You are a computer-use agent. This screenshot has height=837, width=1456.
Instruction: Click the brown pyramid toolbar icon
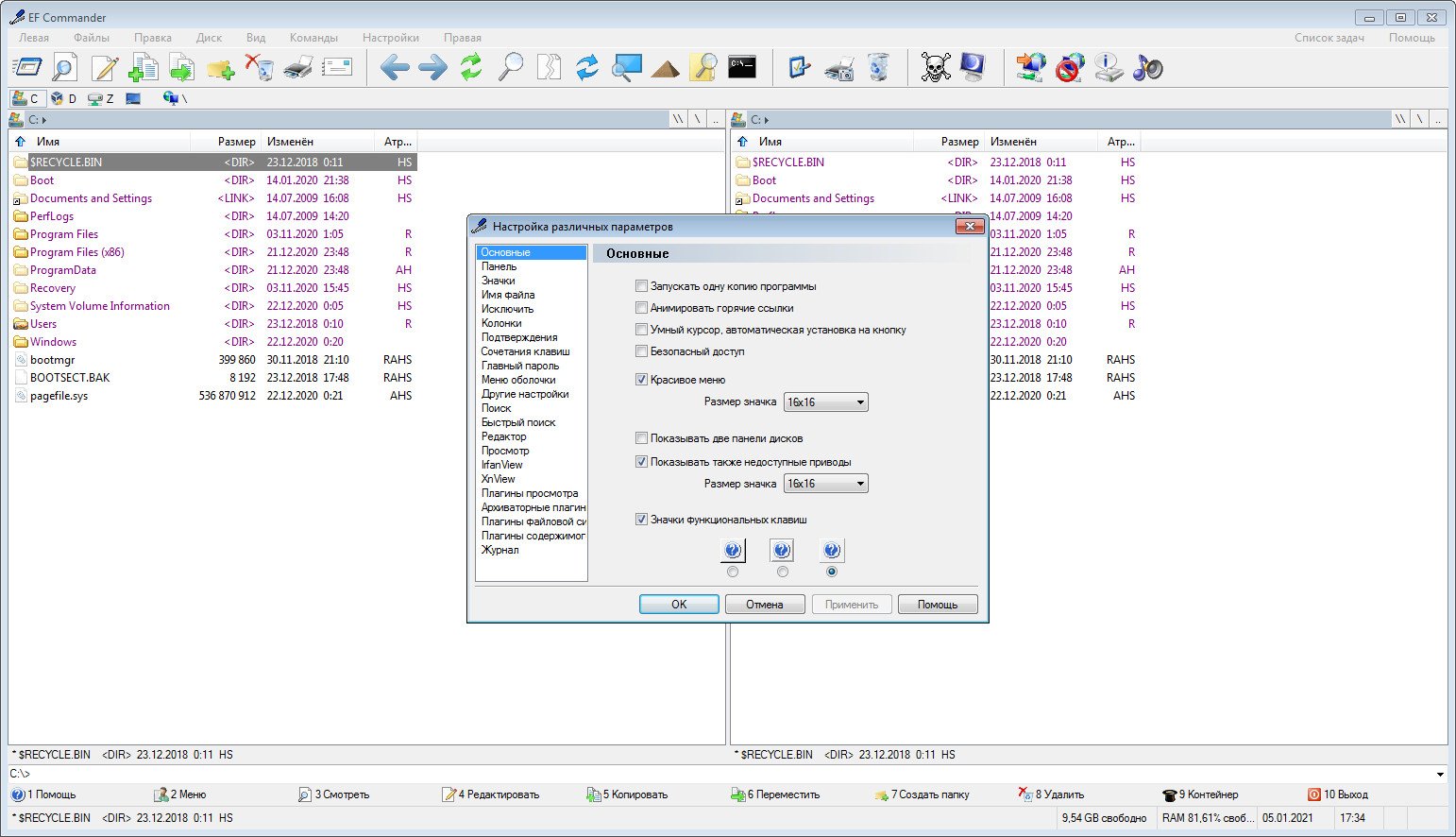(665, 67)
